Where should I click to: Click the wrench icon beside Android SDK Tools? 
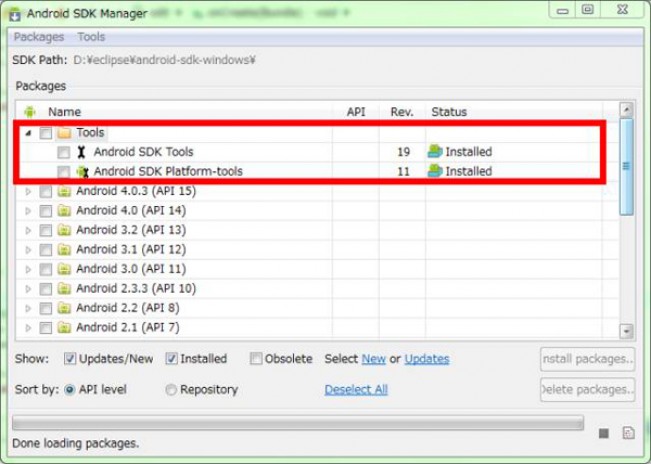pos(81,152)
